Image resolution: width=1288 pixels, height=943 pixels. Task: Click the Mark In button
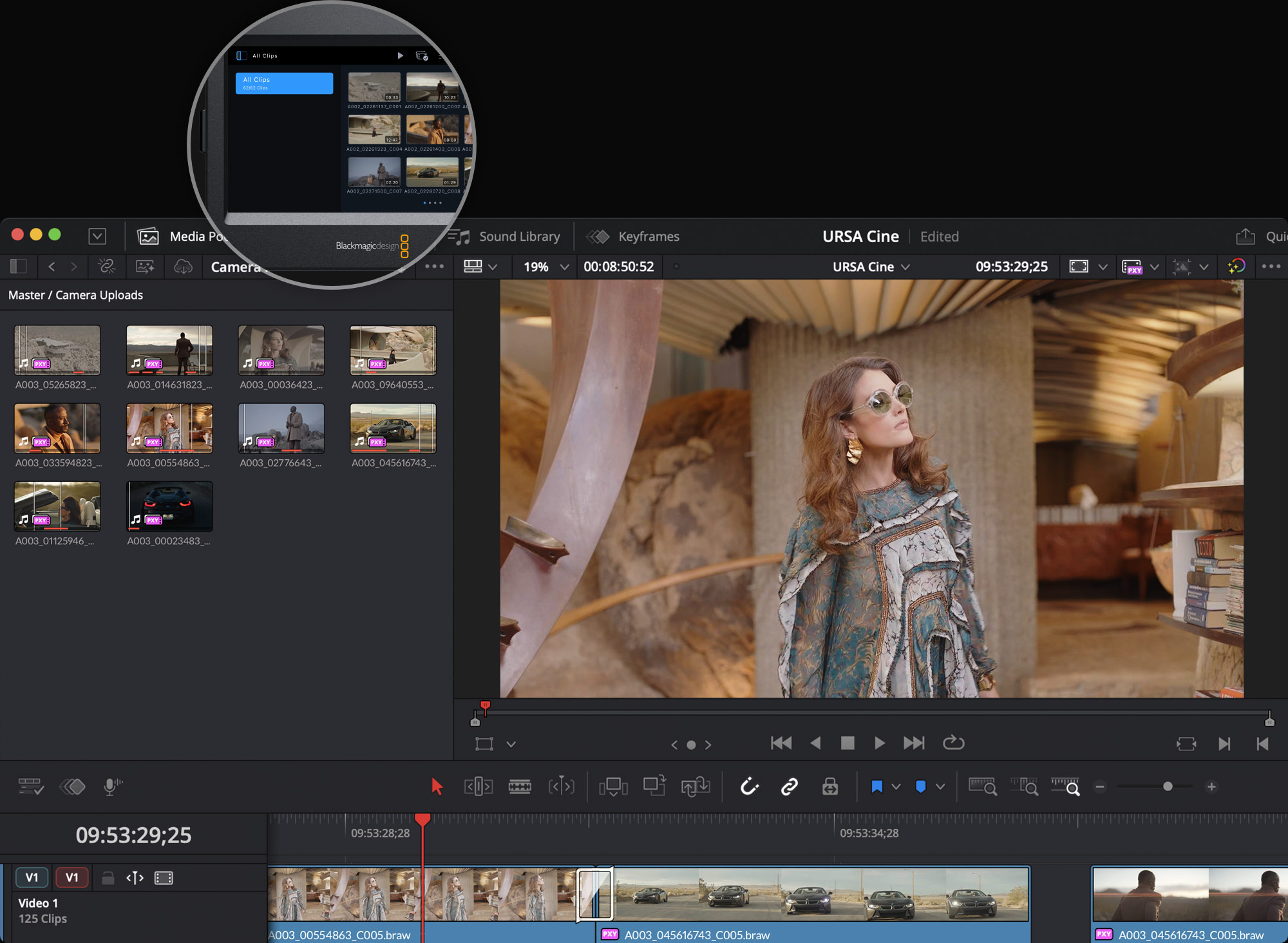1224,744
